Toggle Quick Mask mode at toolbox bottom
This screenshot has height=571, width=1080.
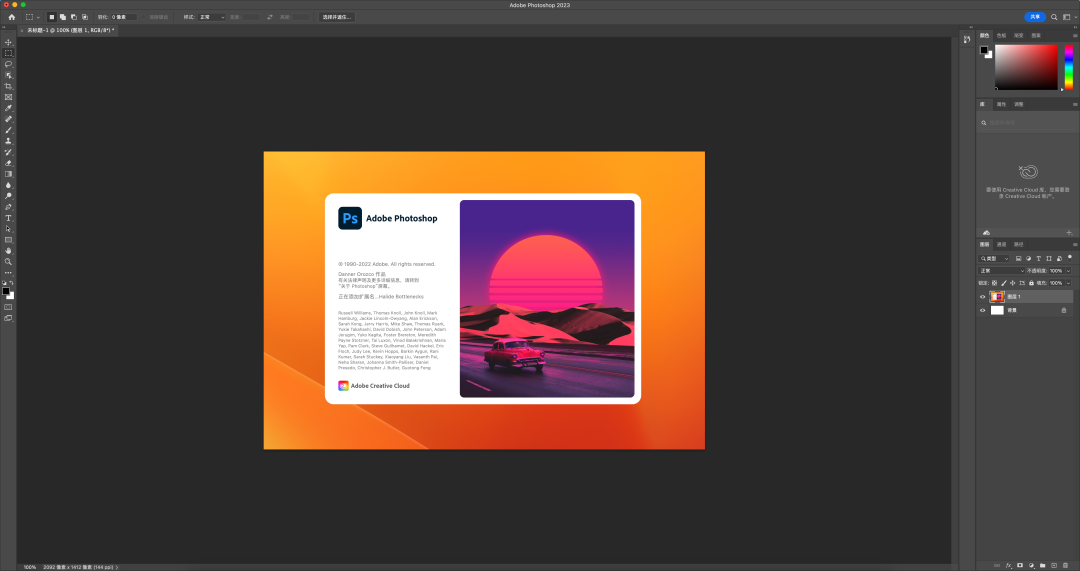(x=8, y=307)
